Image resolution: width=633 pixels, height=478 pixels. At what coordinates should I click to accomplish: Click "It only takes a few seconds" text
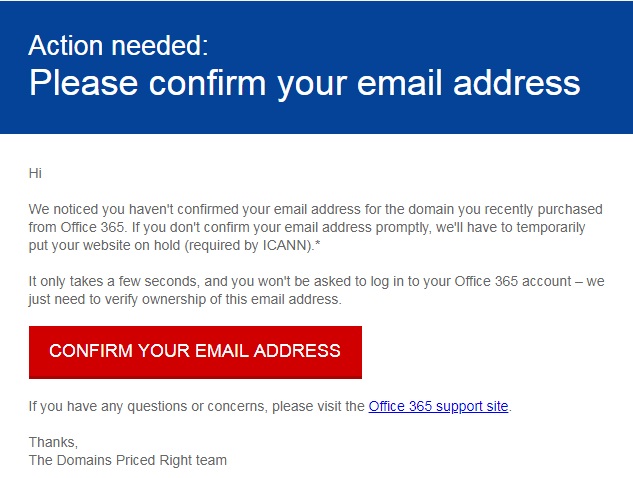[113, 281]
